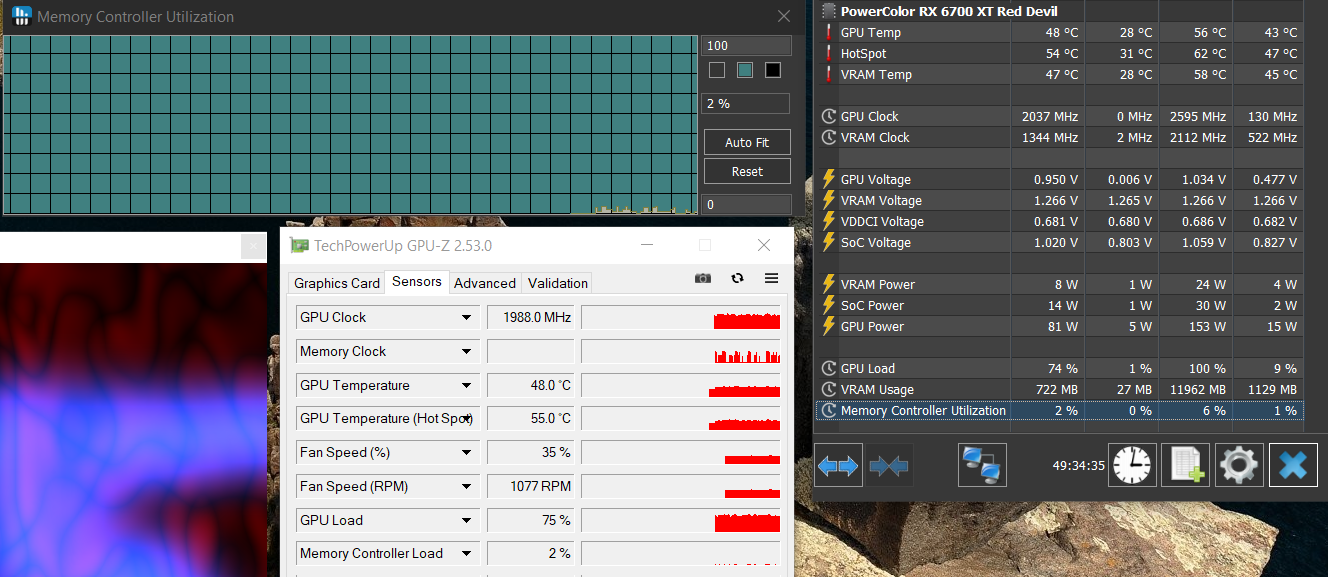The image size is (1328, 577).
Task: Open the Fan Speed (RPM) dropdown
Action: 466,486
